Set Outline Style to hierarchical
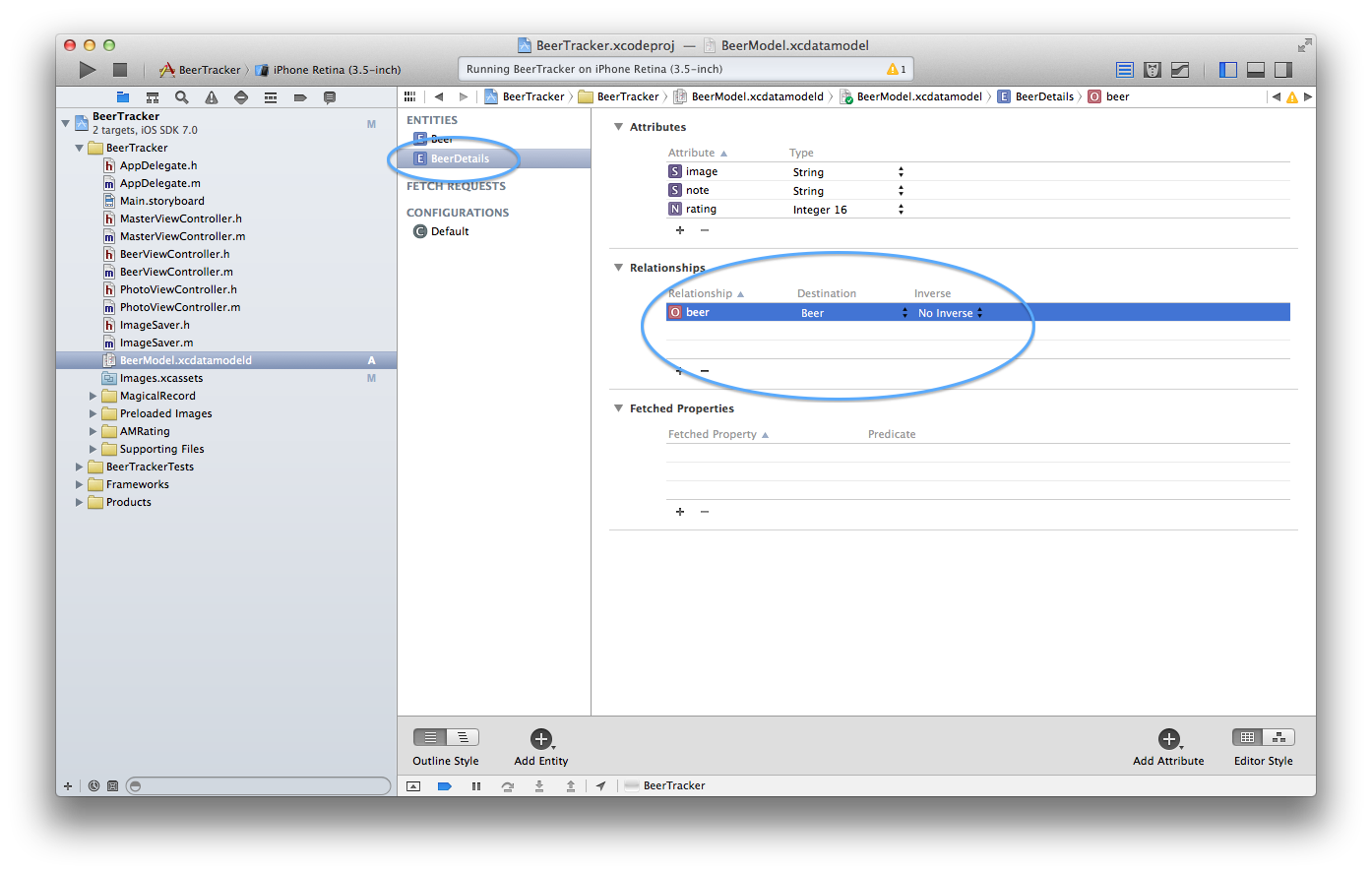 tap(463, 737)
